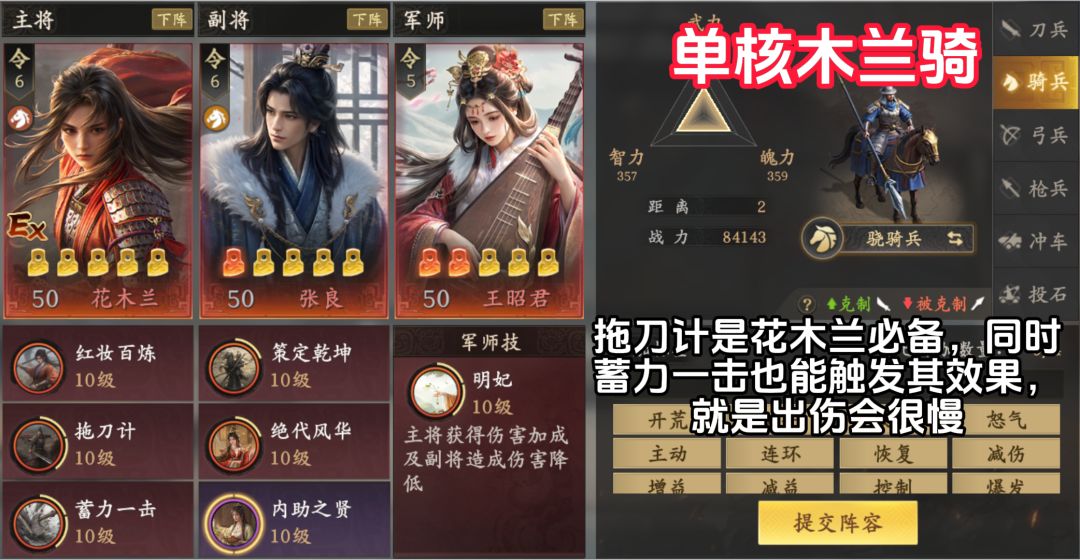Select the 骑兵 cavalry tab
The image size is (1080, 560).
(1035, 82)
